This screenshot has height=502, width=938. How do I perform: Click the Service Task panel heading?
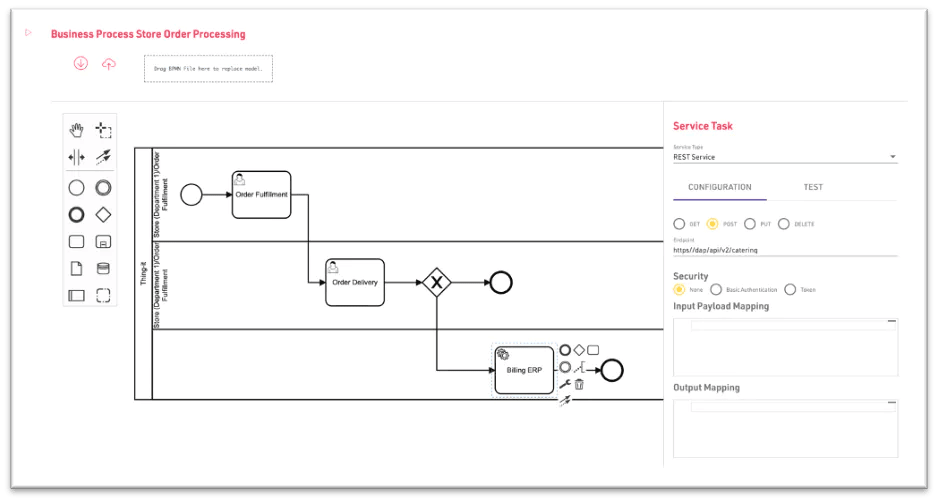702,126
